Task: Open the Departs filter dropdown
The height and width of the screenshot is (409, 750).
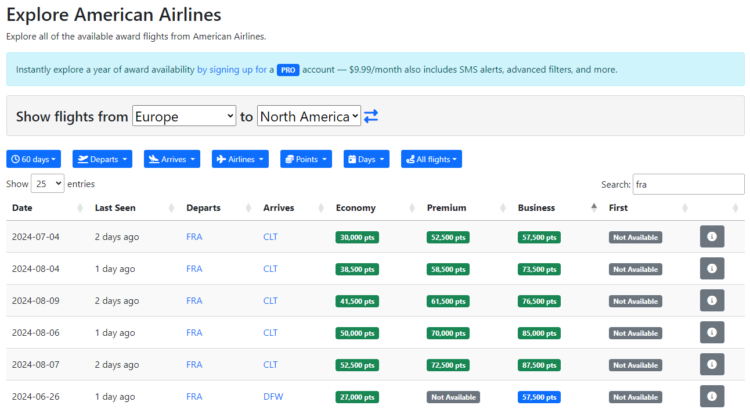Action: pyautogui.click(x=102, y=159)
